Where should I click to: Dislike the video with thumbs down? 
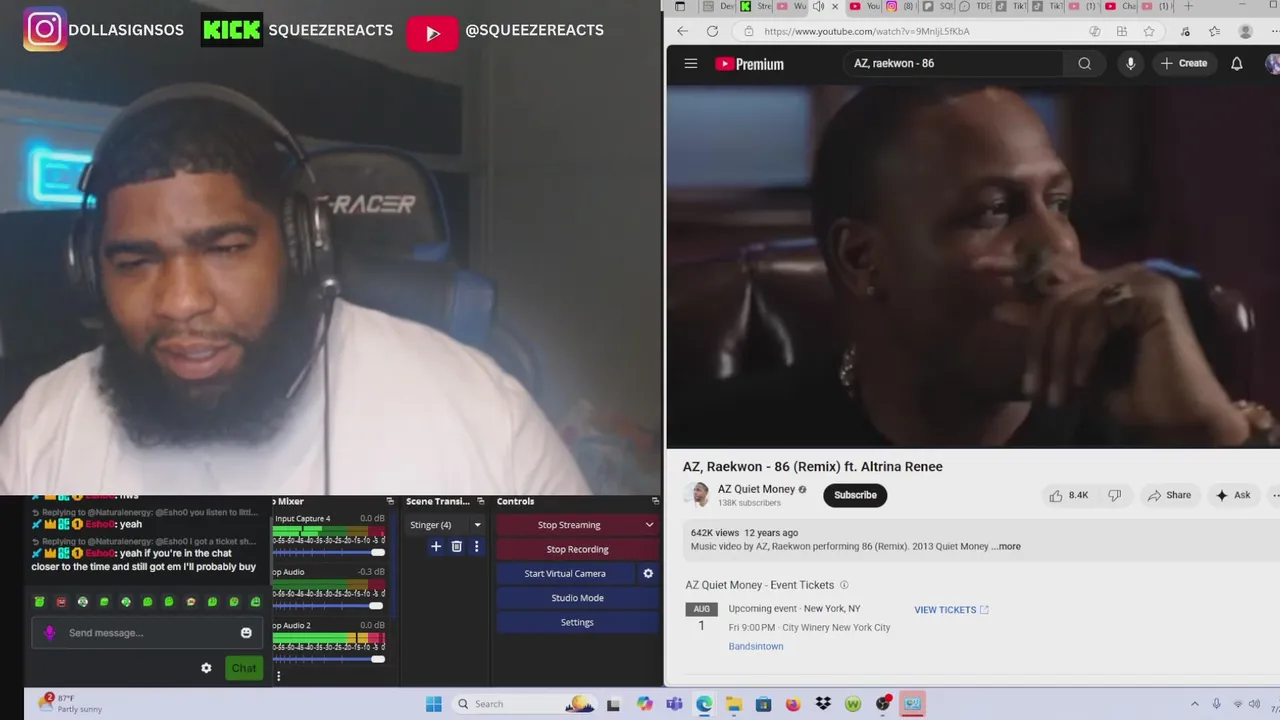point(1114,495)
